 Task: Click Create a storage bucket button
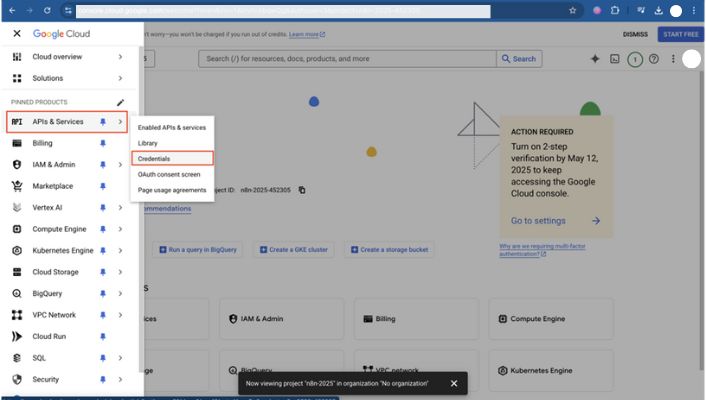[389, 250]
